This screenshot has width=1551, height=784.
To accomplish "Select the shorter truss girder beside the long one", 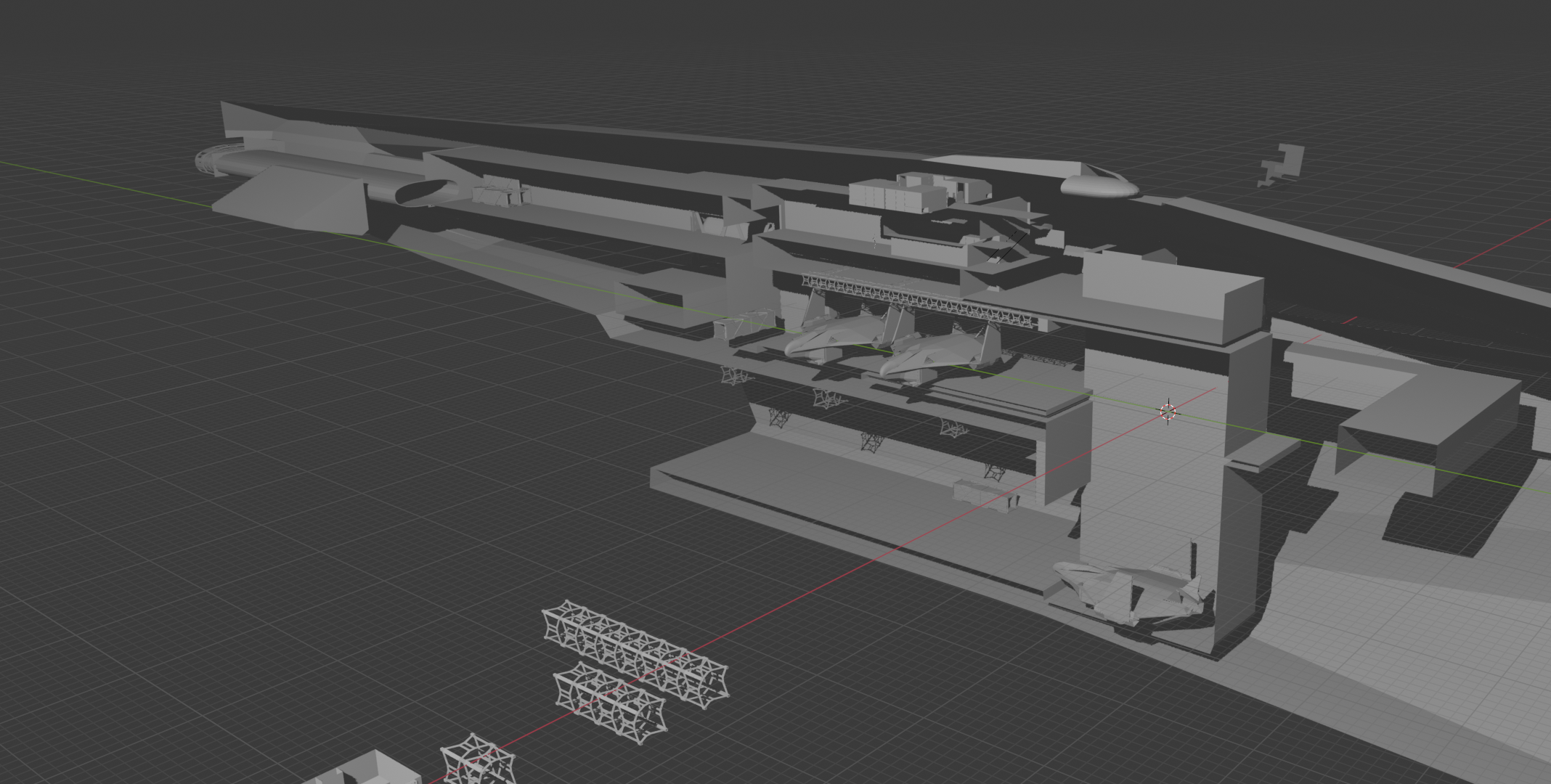I will [610, 702].
